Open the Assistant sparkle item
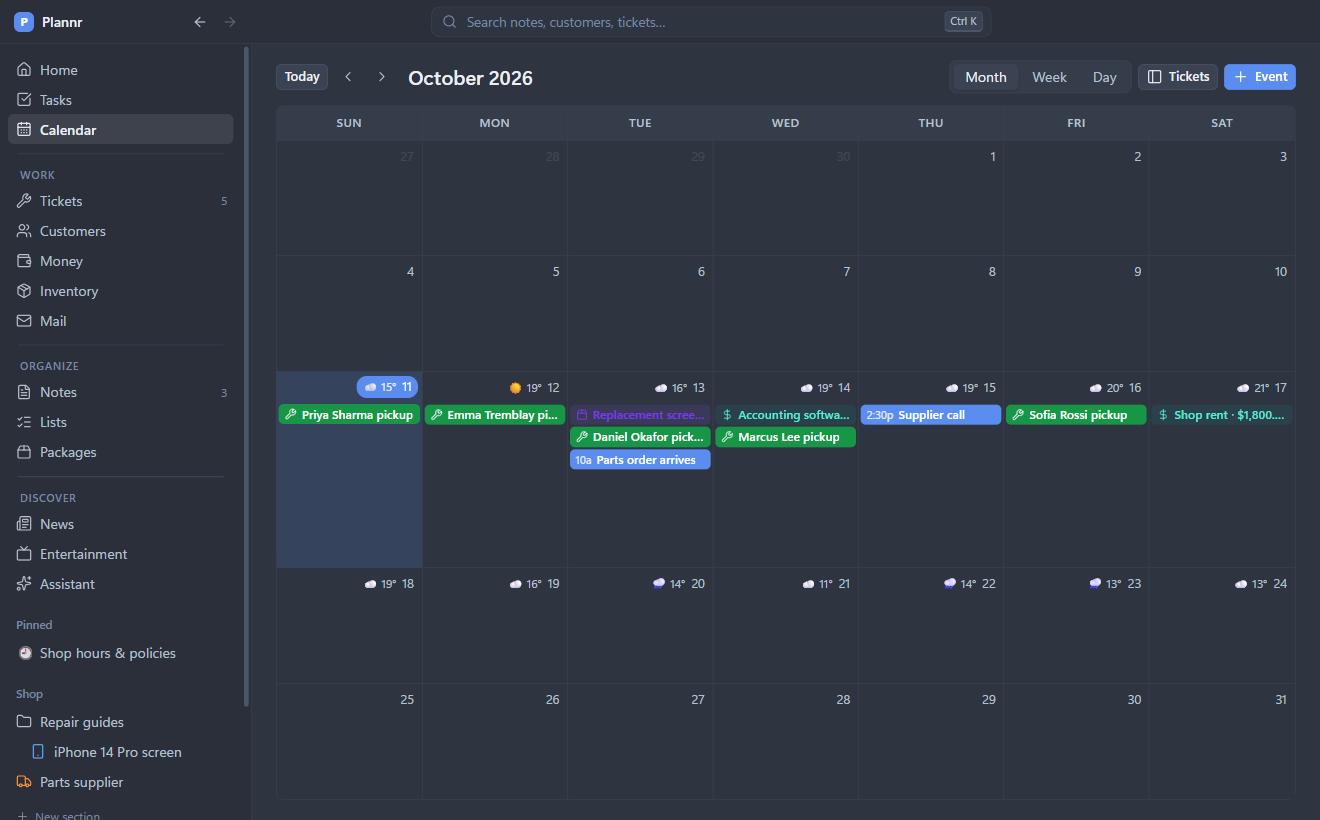1320x820 pixels. click(x=121, y=584)
